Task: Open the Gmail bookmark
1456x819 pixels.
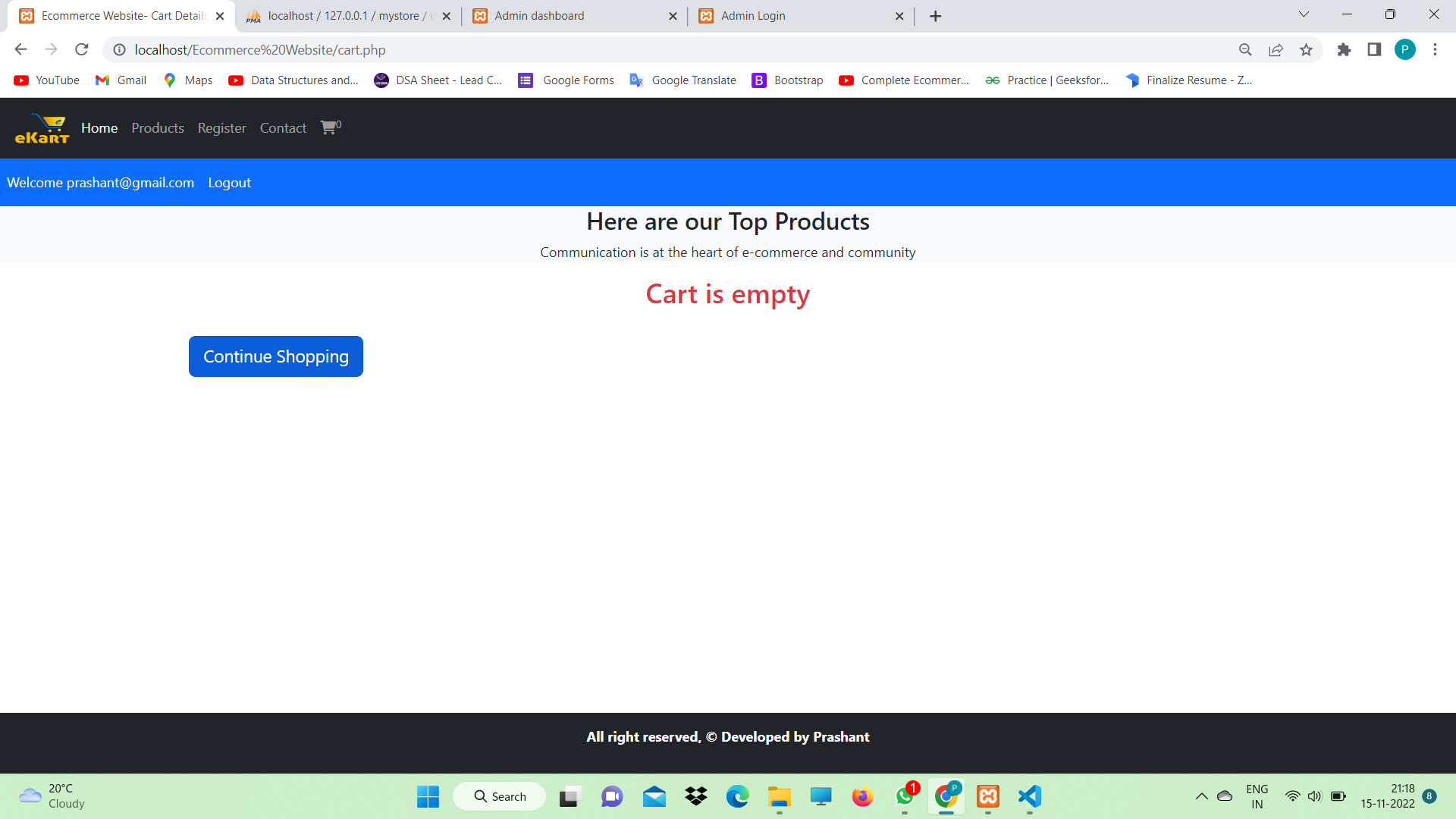Action: tap(120, 80)
